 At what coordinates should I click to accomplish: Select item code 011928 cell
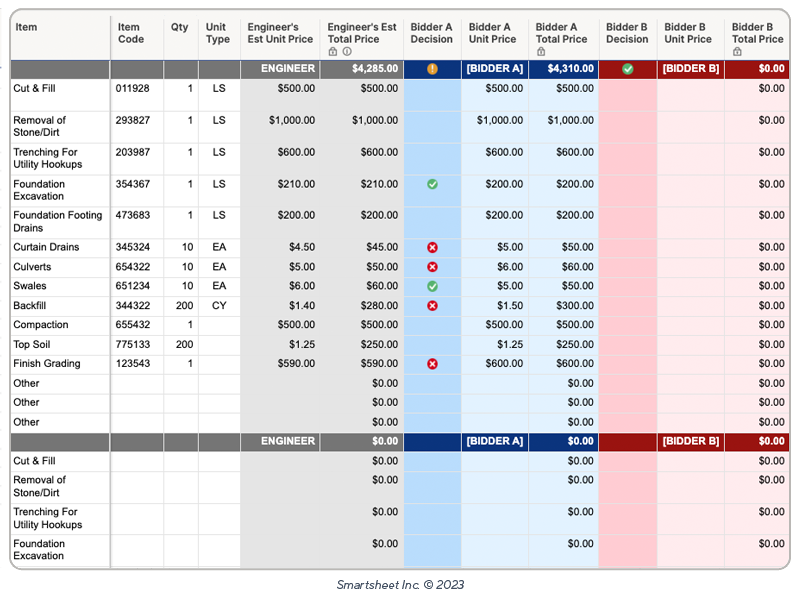point(137,95)
